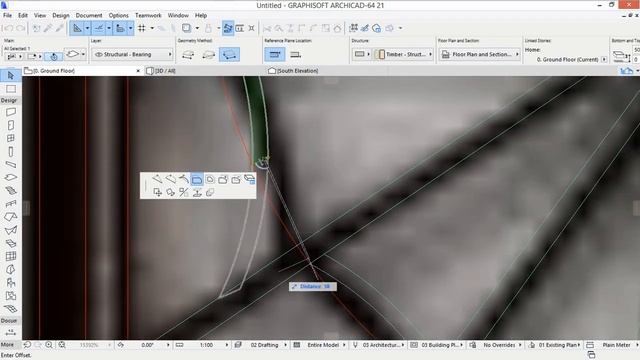
Task: Open the No Overrides dropdown
Action: click(496, 345)
